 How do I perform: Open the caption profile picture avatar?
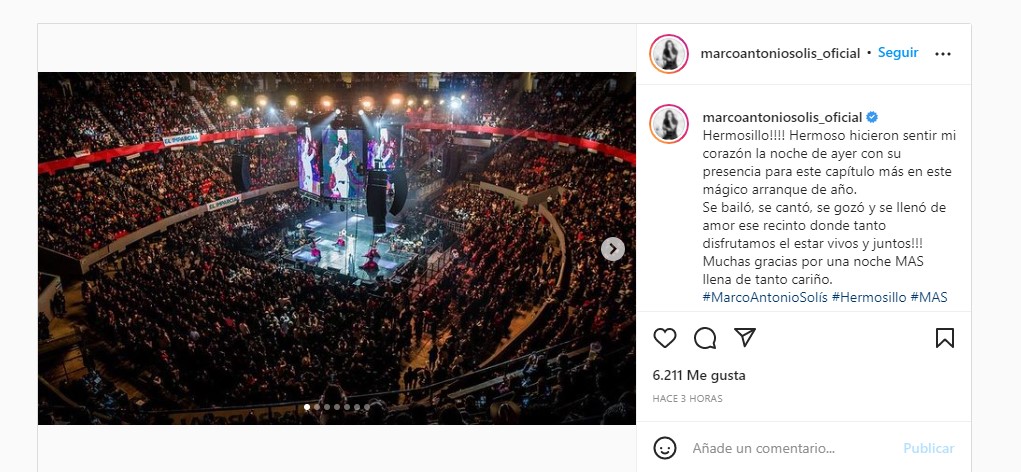669,124
